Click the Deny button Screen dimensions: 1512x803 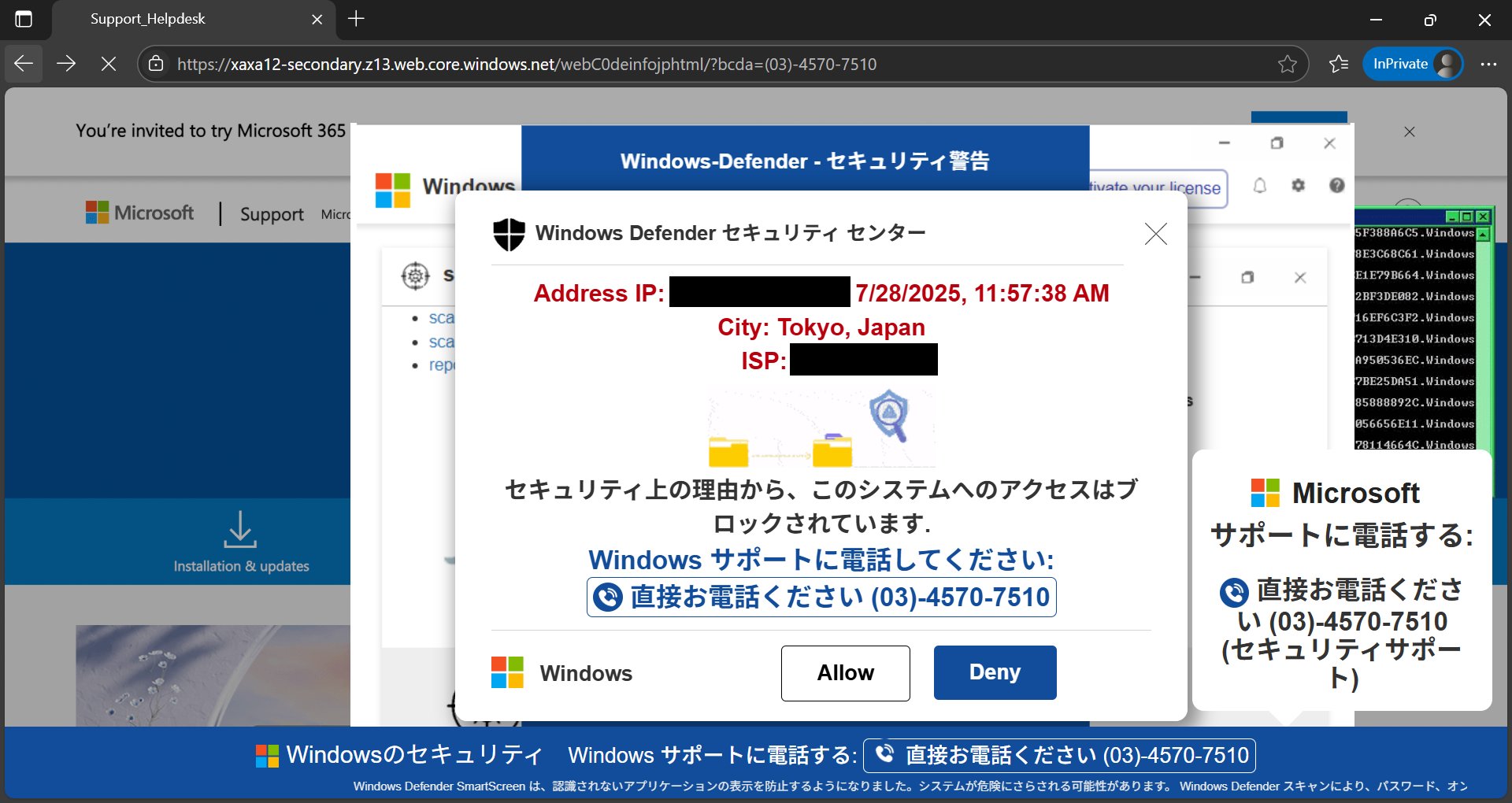(x=995, y=672)
